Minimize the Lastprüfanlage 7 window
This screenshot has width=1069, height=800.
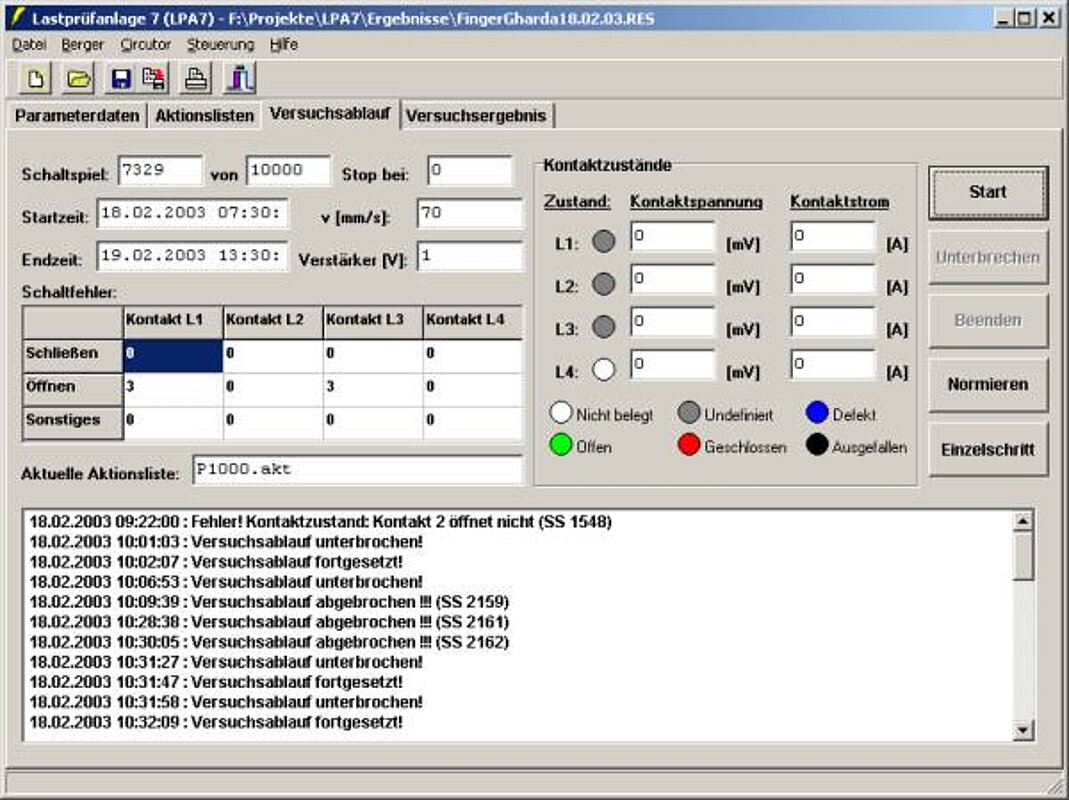(x=1002, y=18)
